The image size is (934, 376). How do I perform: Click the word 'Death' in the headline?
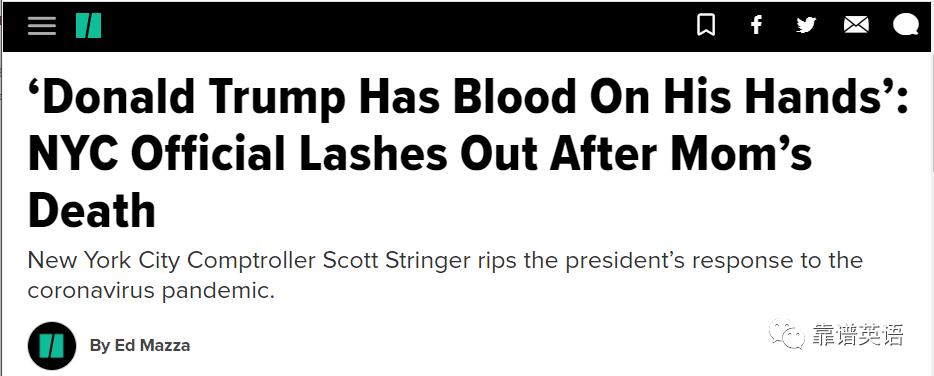point(92,210)
